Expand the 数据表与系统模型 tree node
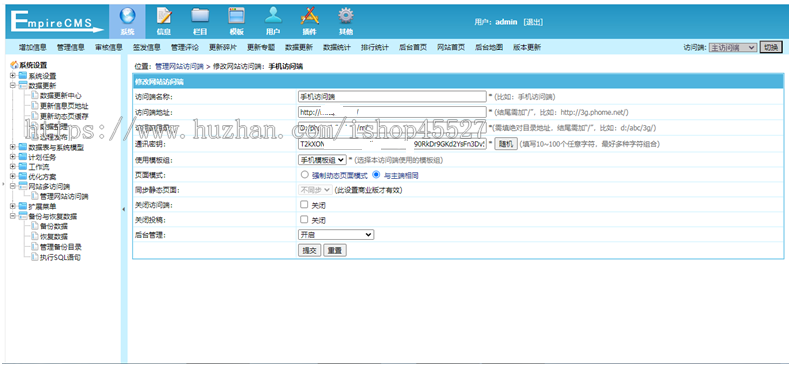This screenshot has width=791, height=366. click(13, 147)
